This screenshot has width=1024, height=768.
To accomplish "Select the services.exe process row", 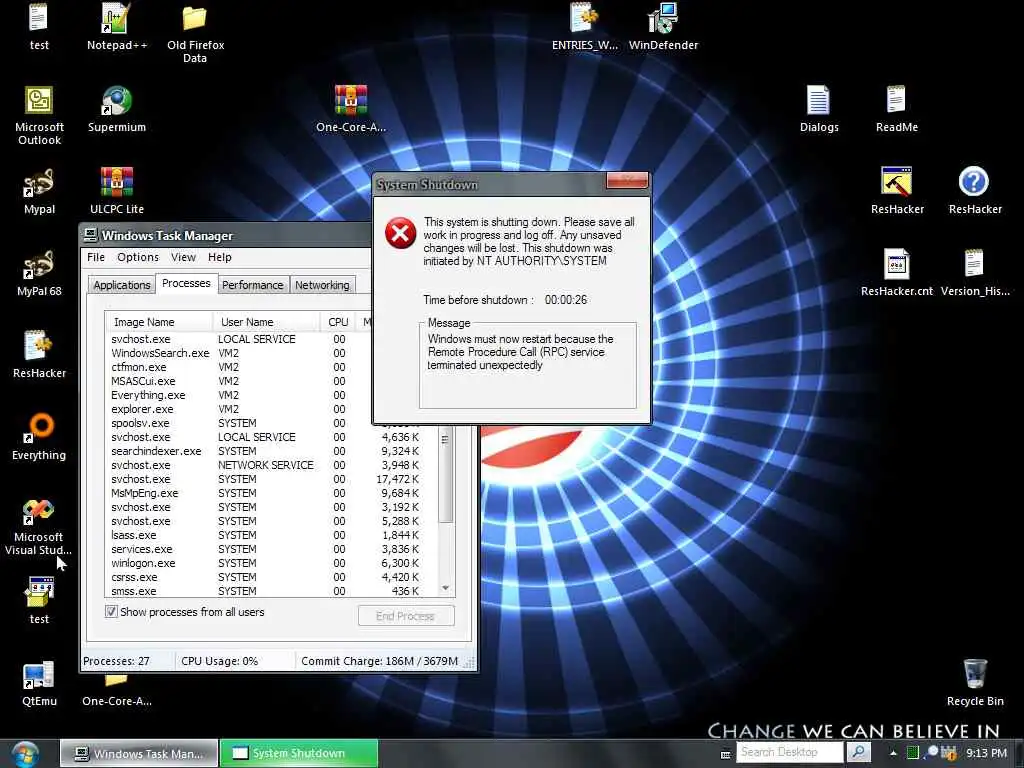I will (272, 549).
